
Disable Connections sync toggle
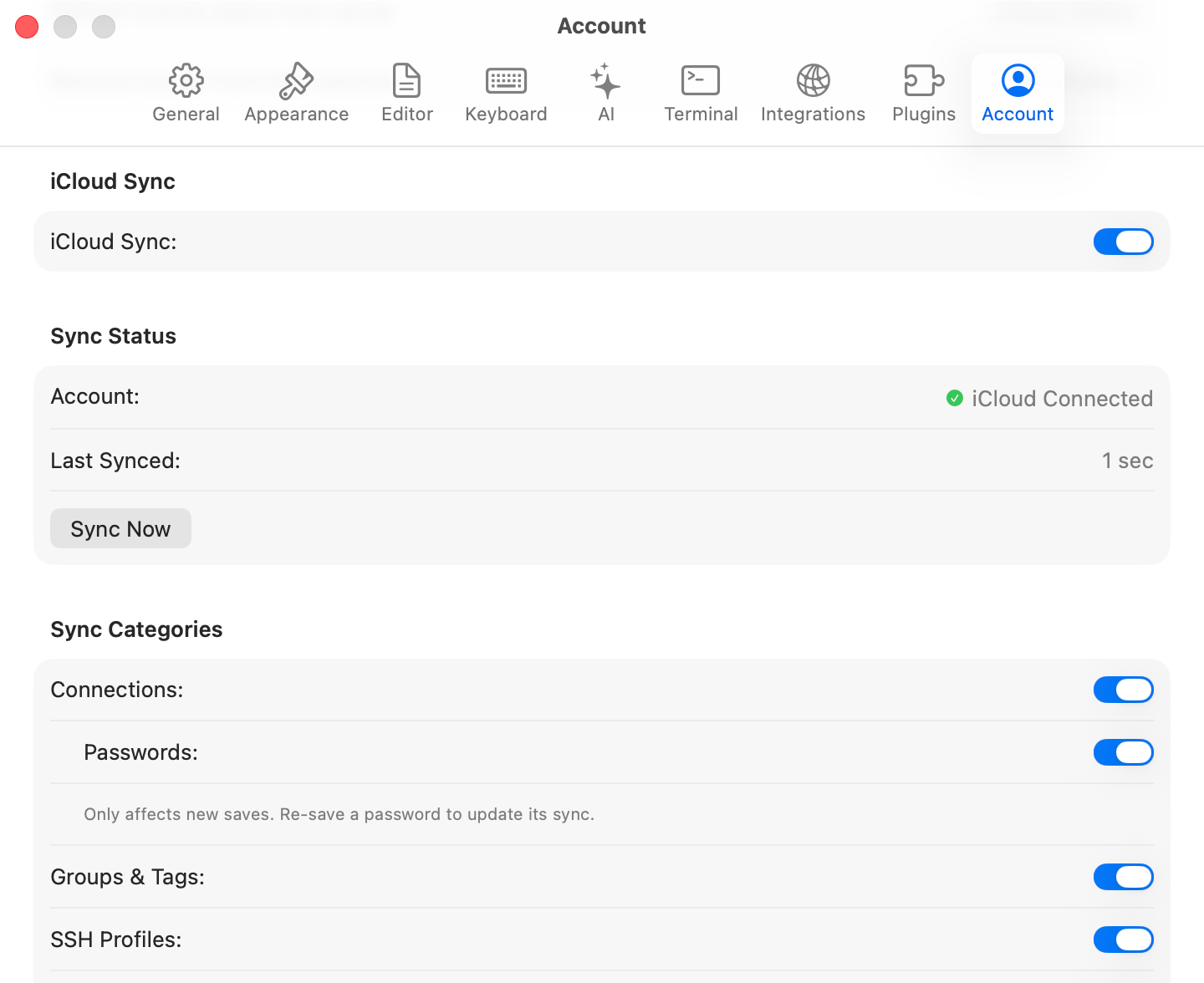(x=1123, y=690)
